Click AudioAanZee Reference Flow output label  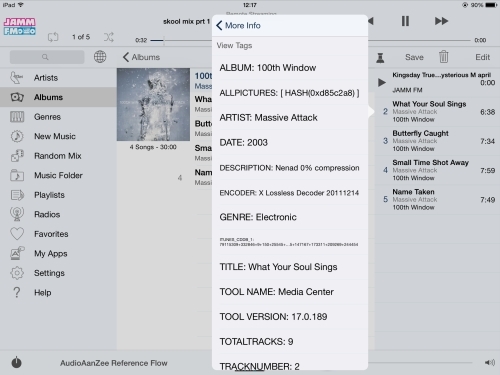114,363
